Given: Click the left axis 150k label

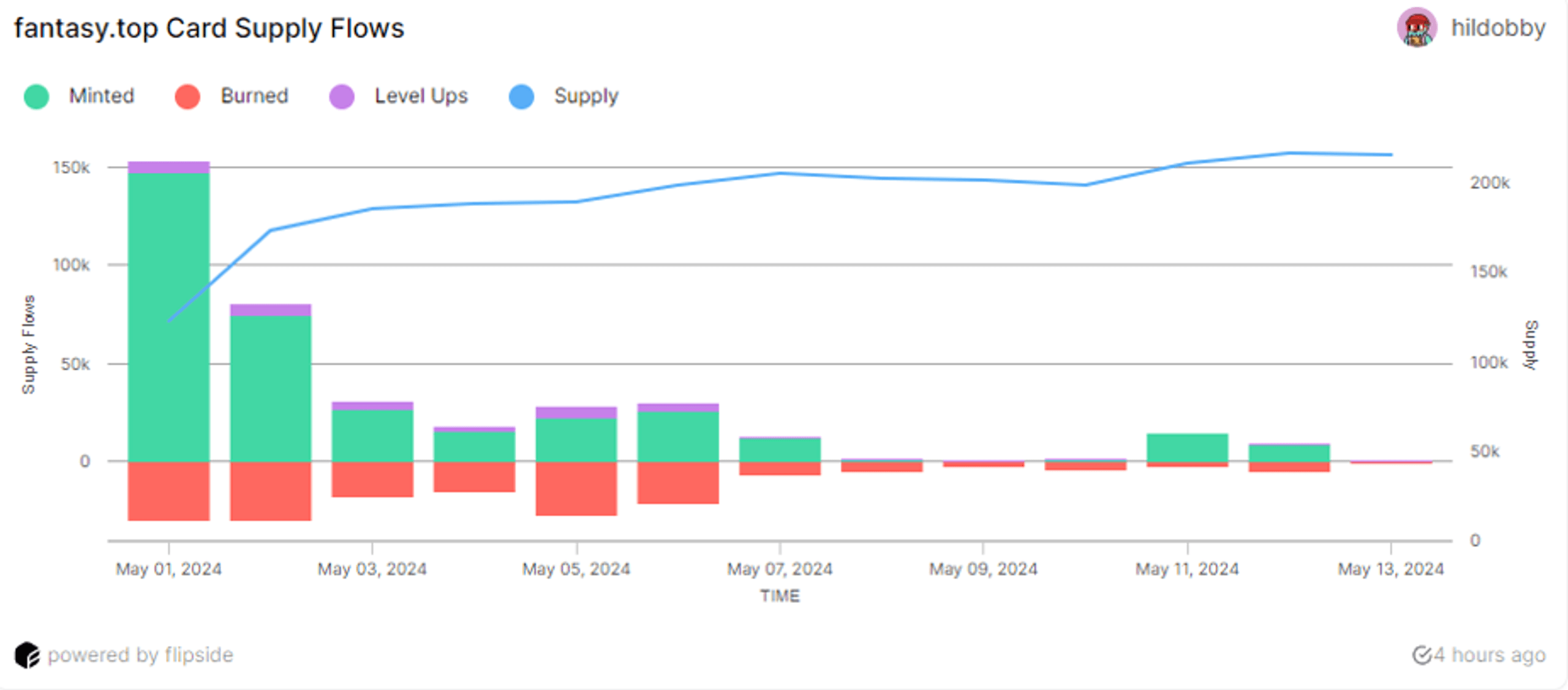Looking at the screenshot, I should 71,167.
